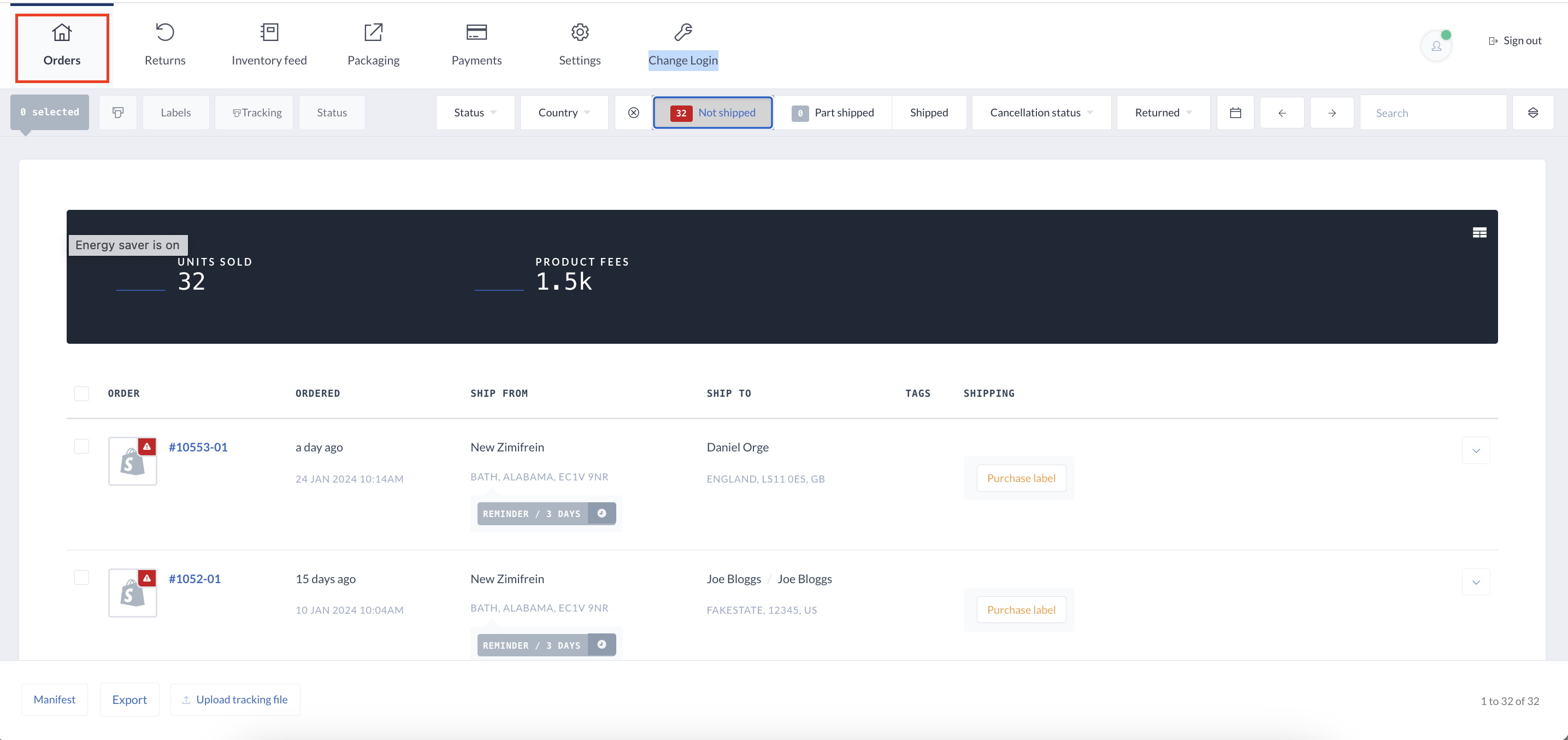The height and width of the screenshot is (740, 1568).
Task: Click Reminder / 3 days for order #10553-01
Action: [x=532, y=513]
